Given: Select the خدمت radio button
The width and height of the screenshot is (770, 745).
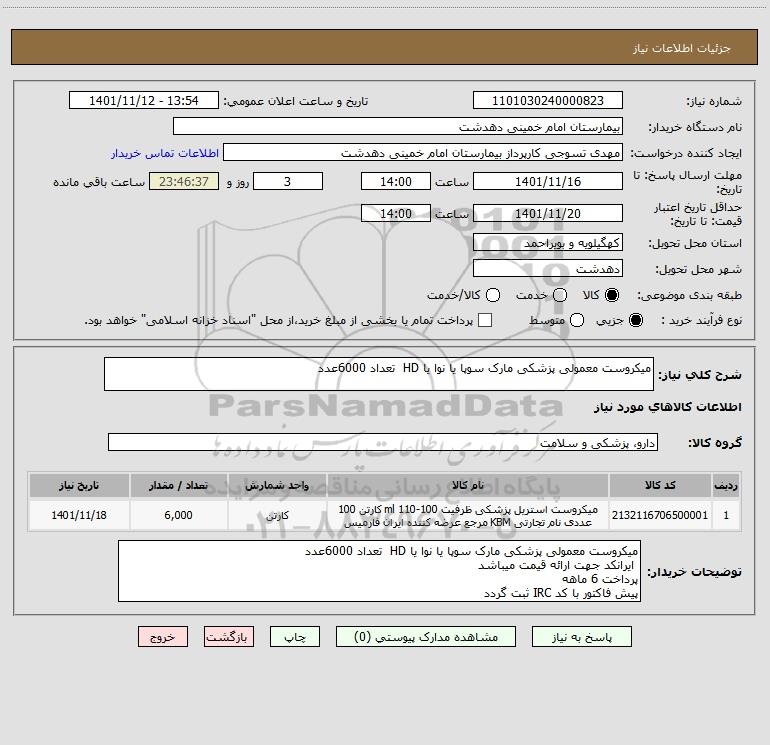Looking at the screenshot, I should point(560,295).
